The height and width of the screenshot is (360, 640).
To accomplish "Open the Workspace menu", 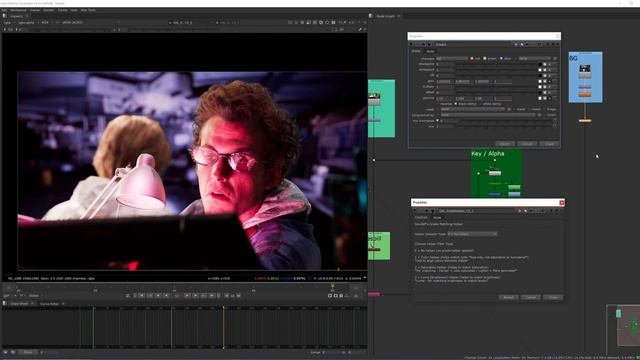I will point(18,10).
